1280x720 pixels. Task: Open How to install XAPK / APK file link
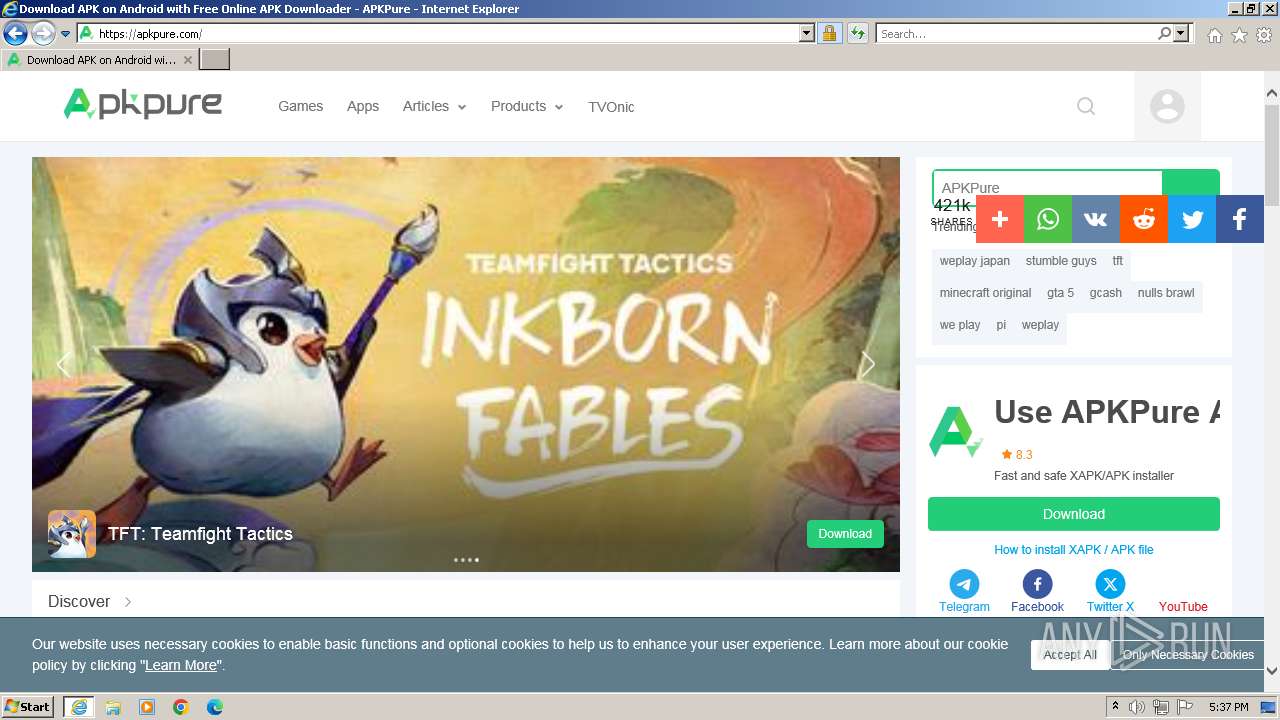click(x=1074, y=550)
